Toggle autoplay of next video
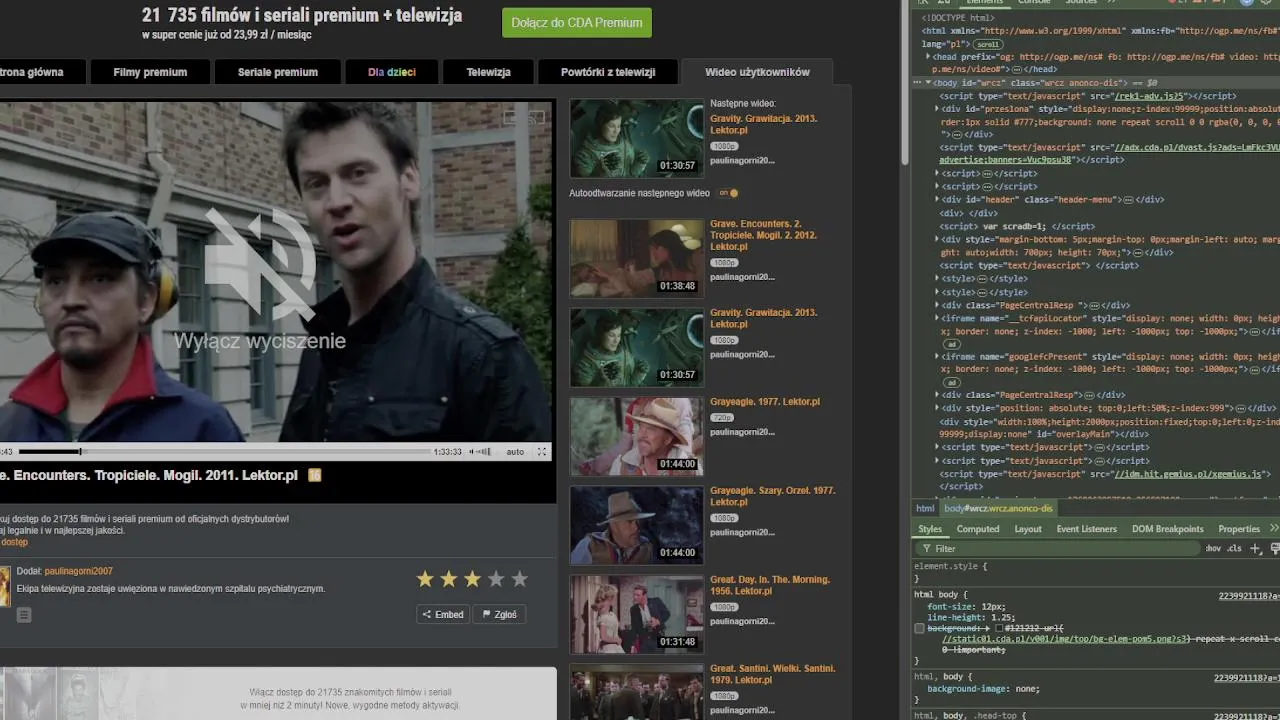1280x720 pixels. [728, 193]
